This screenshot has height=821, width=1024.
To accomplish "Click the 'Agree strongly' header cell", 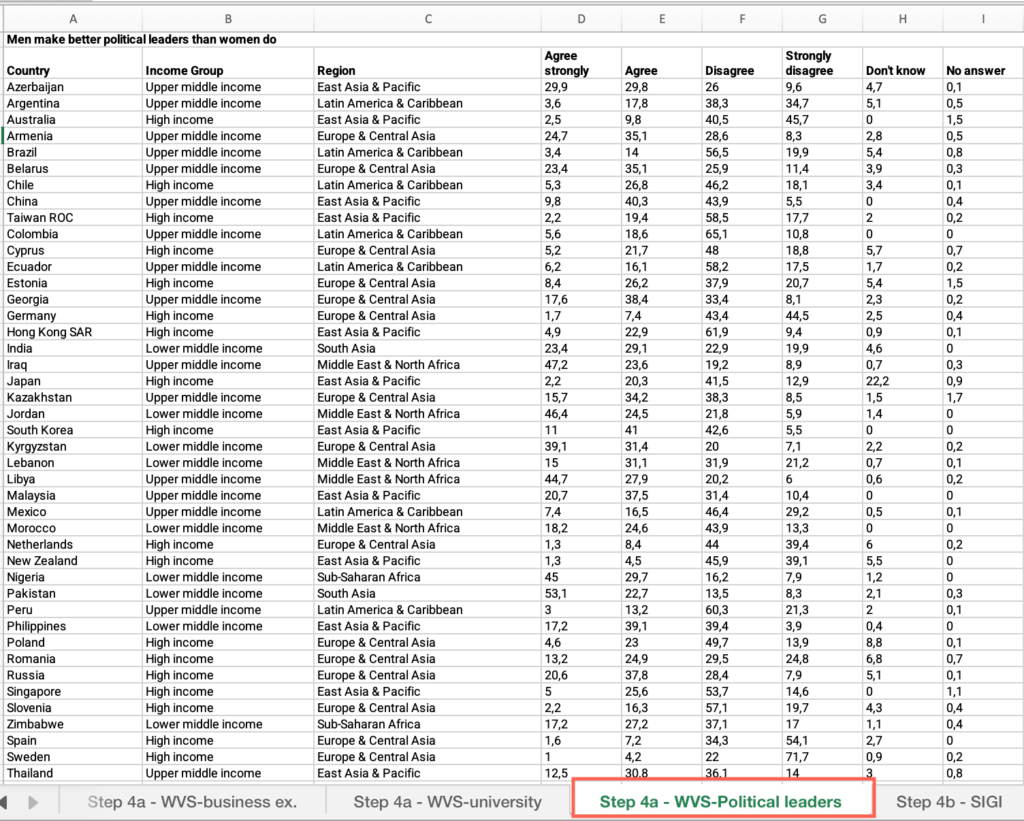I will tap(581, 63).
